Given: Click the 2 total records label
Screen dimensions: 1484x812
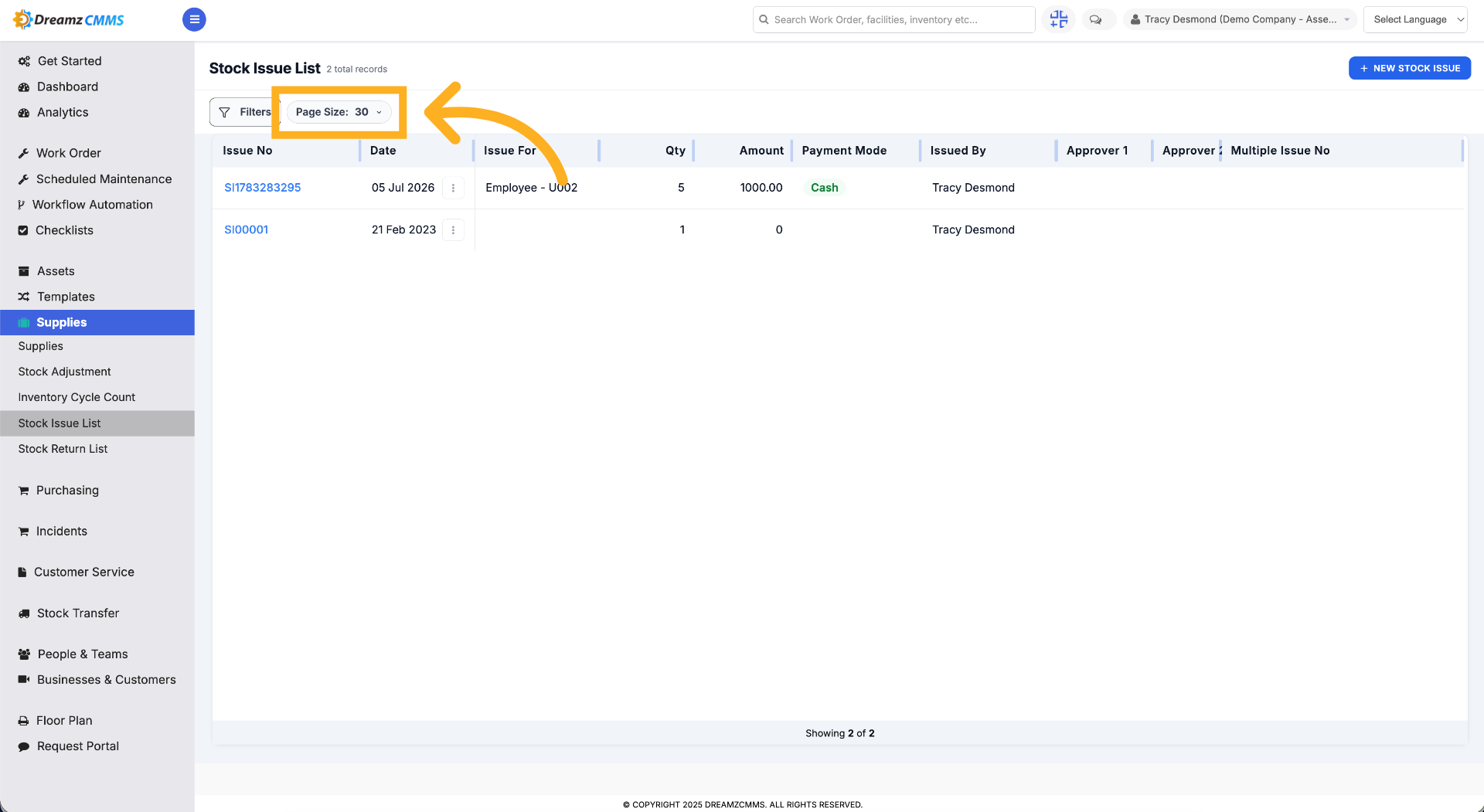Looking at the screenshot, I should coord(356,70).
